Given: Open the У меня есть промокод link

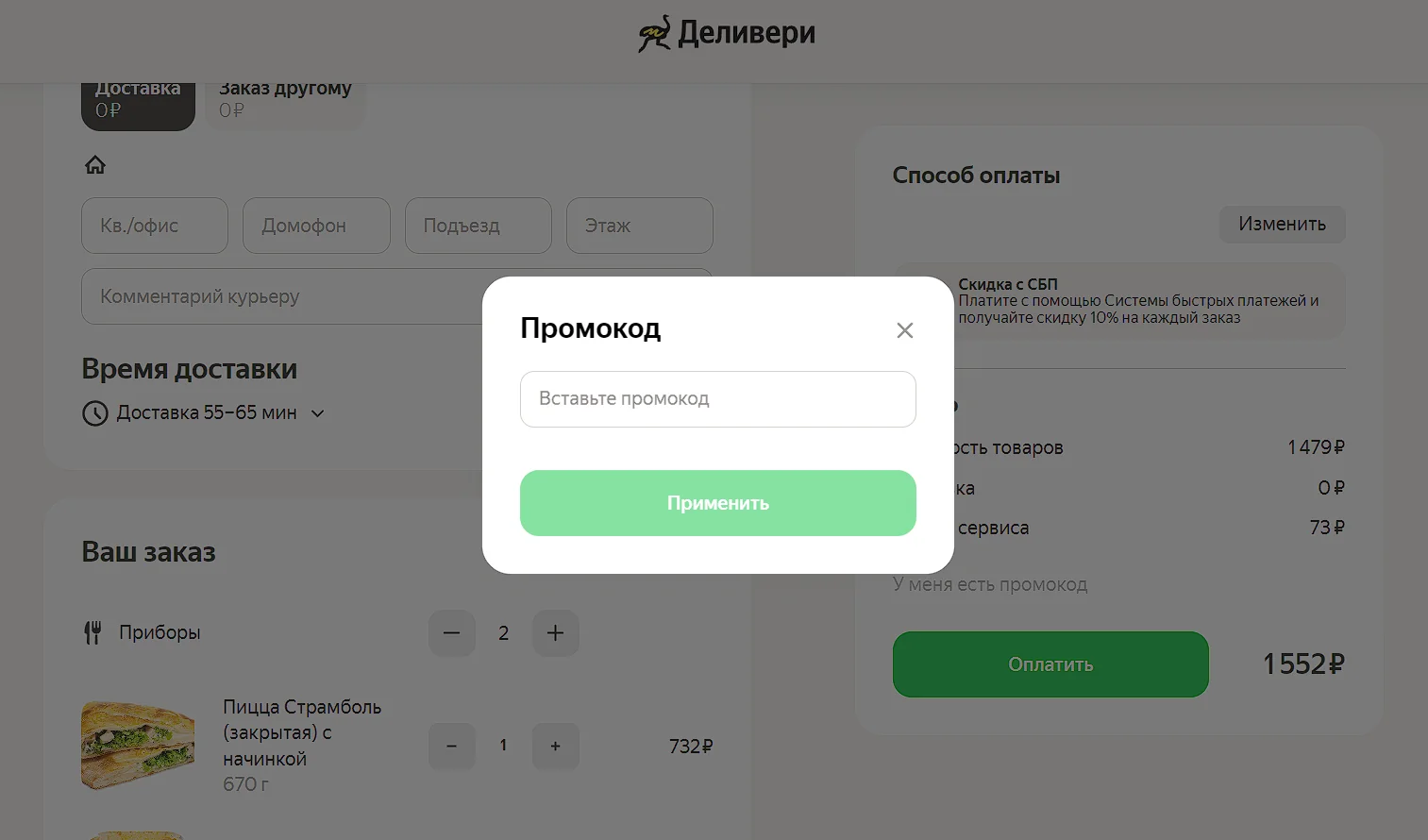Looking at the screenshot, I should 990,585.
